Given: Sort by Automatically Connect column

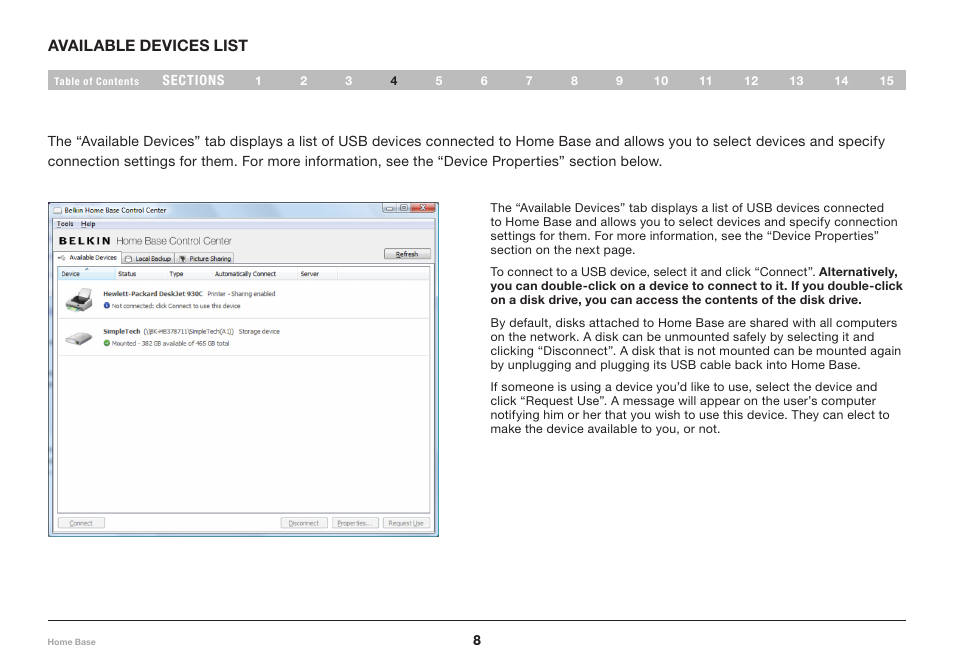Looking at the screenshot, I should click(x=254, y=274).
